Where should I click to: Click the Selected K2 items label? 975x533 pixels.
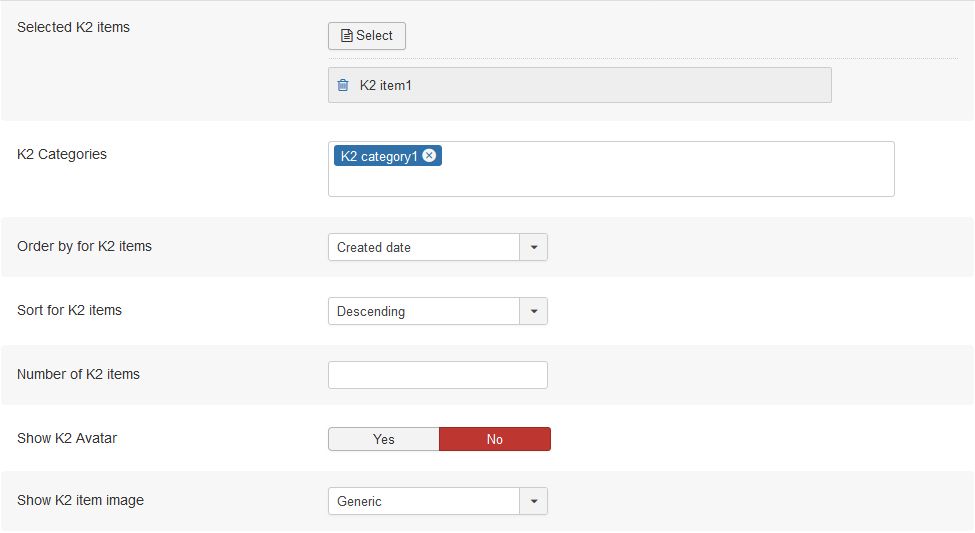[73, 27]
